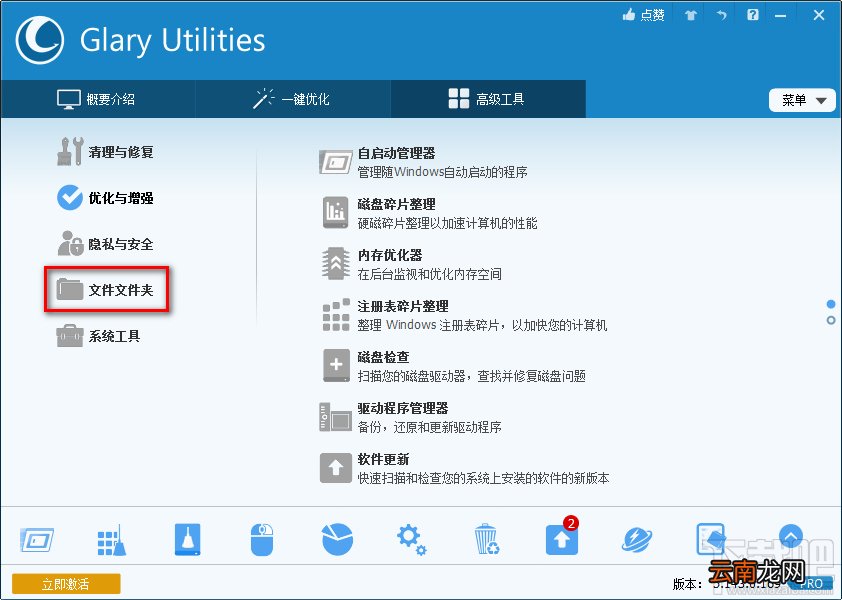Click the person-lock icon beside 隐私与安全
842x600 pixels.
(x=70, y=244)
